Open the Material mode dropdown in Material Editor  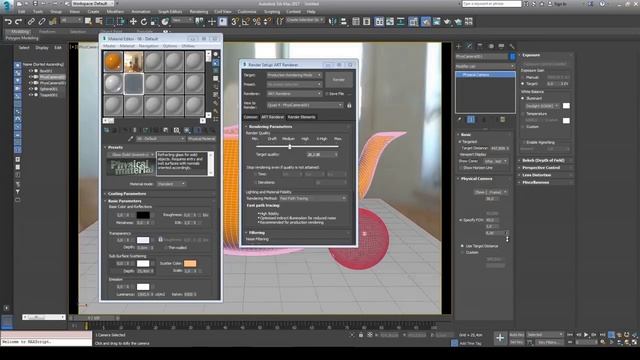click(x=171, y=184)
